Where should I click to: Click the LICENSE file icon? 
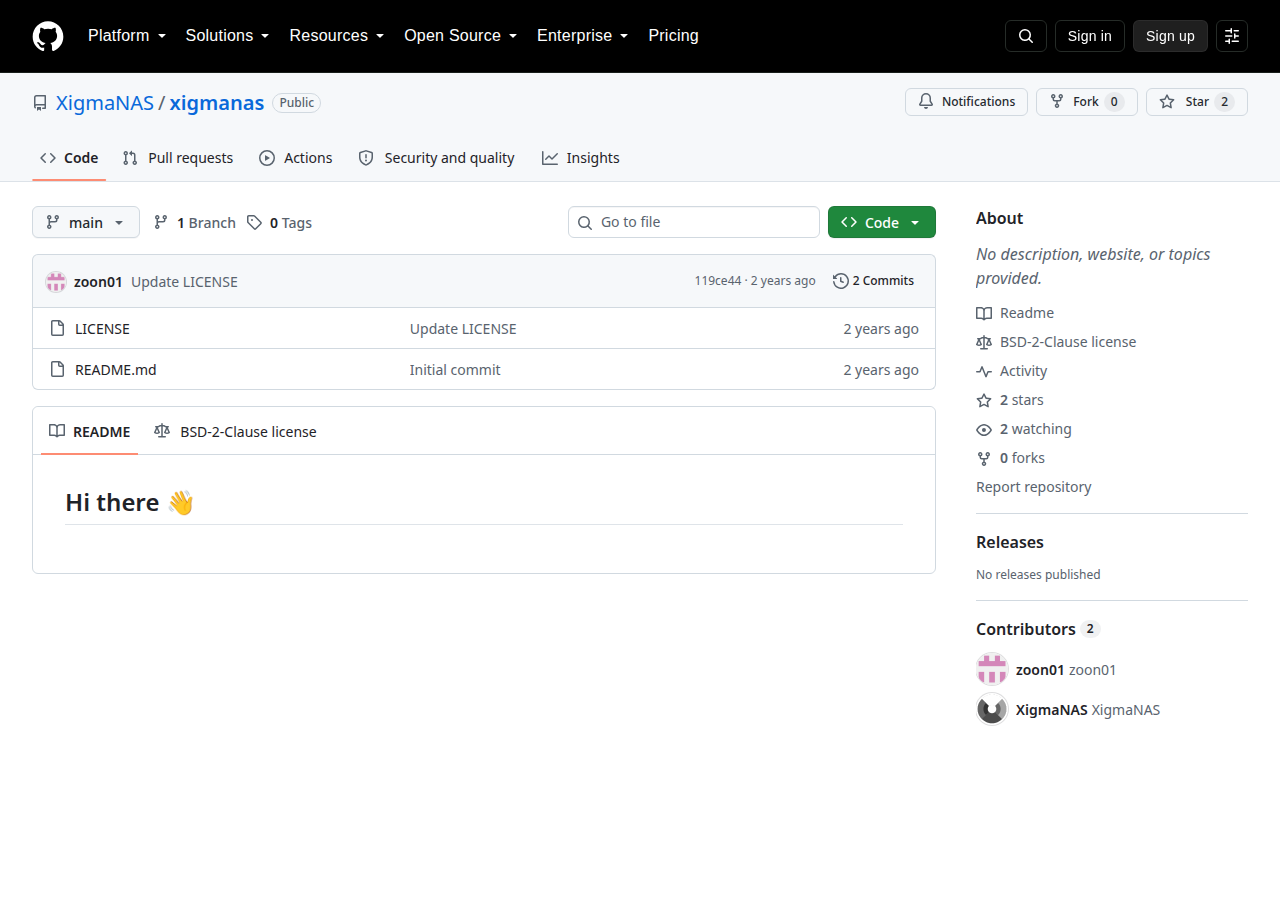(57, 329)
